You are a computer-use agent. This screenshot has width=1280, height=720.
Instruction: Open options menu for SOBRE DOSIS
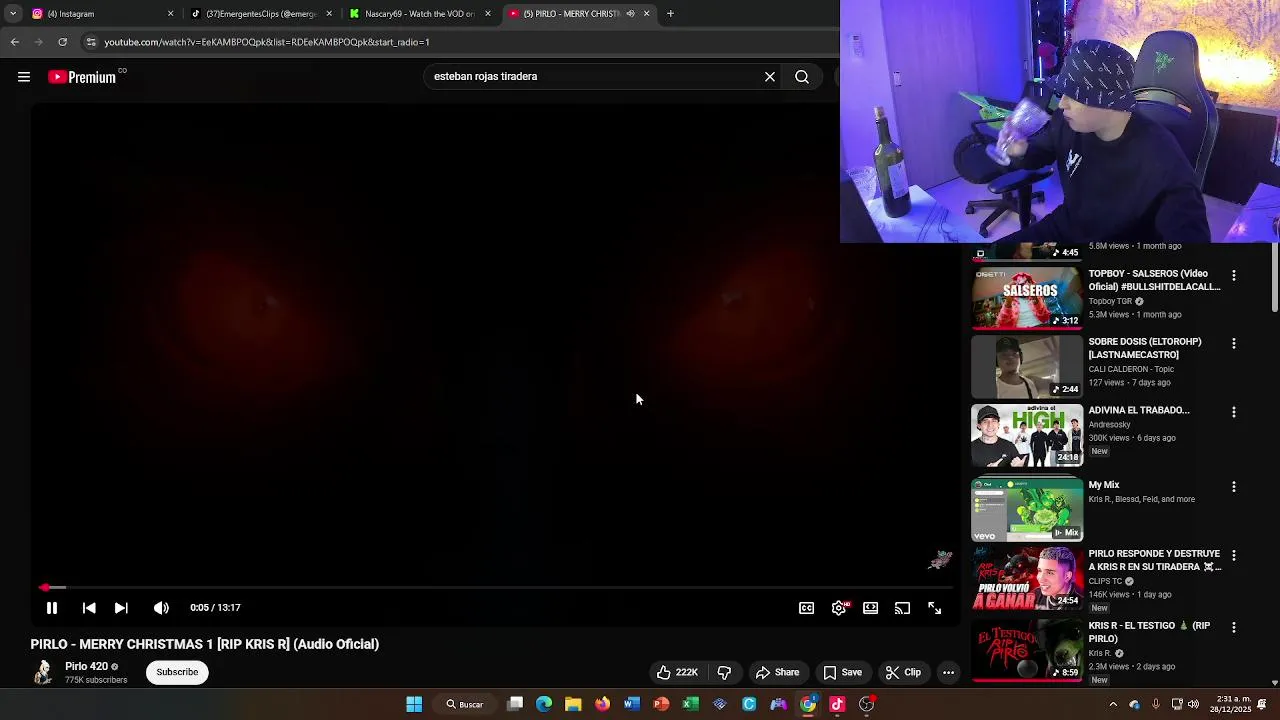coord(1233,343)
